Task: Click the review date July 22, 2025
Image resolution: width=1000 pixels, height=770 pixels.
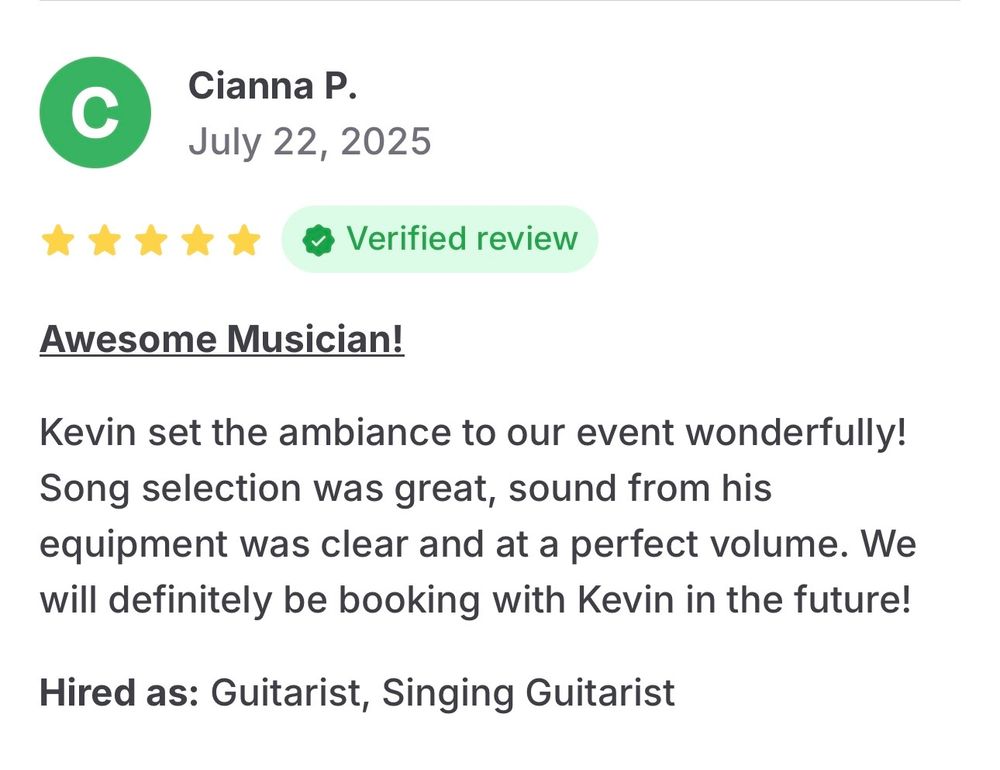Action: 309,141
